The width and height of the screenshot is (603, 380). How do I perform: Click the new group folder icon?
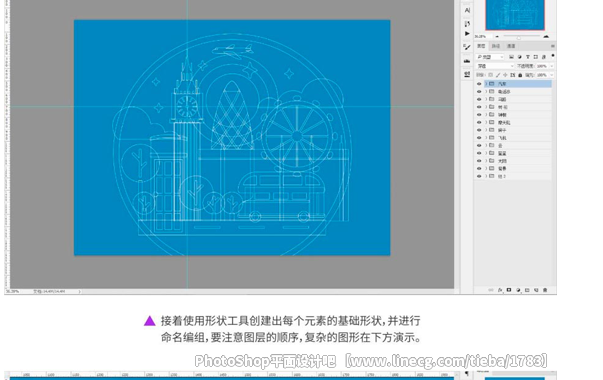tap(527, 290)
